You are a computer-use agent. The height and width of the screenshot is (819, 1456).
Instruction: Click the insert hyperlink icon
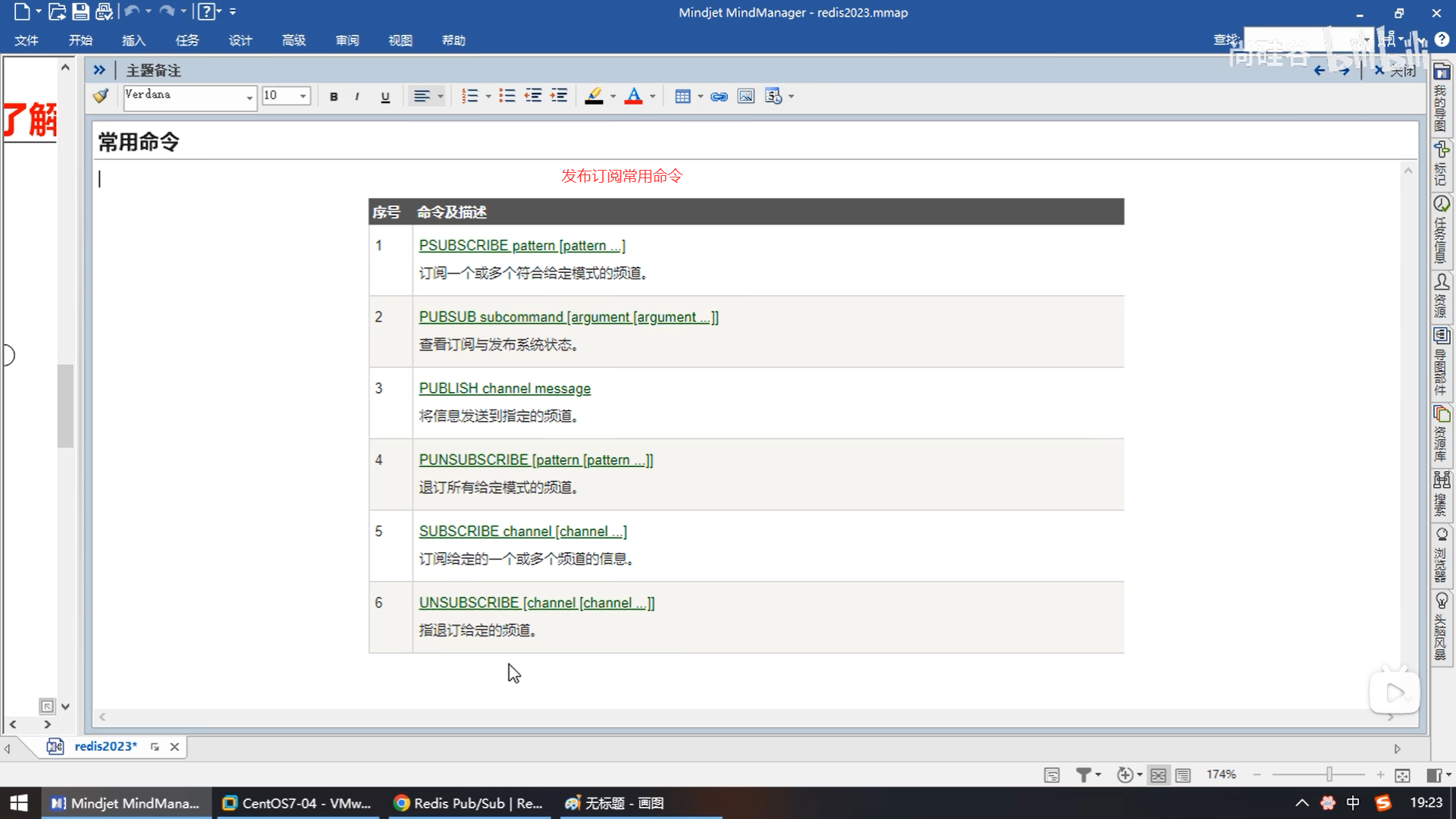719,96
